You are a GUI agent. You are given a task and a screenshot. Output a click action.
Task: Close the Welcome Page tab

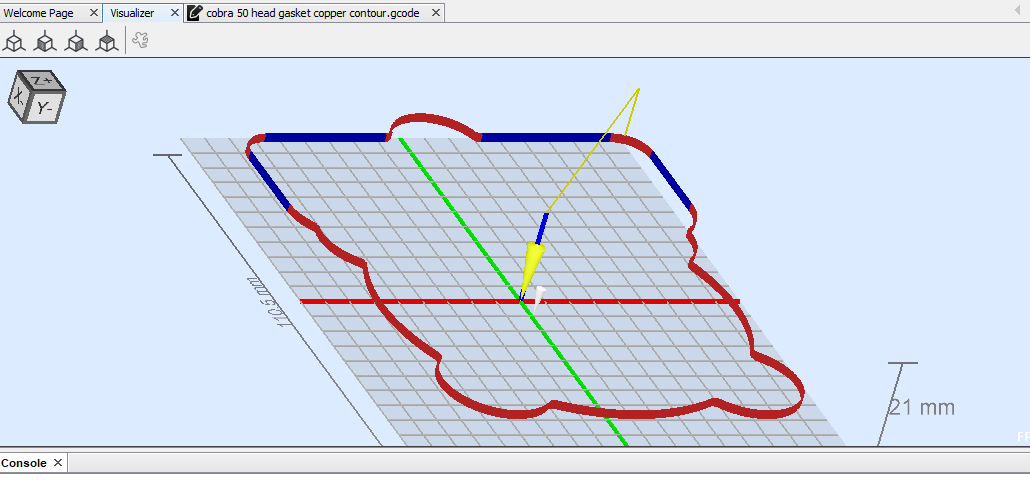click(94, 13)
